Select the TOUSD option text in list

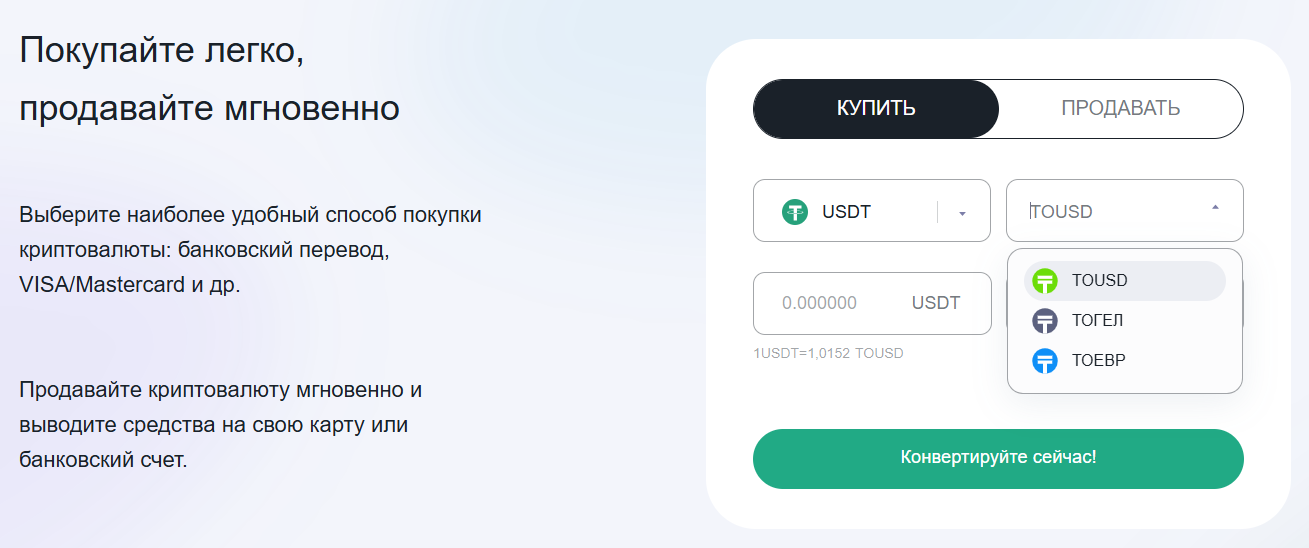click(x=1099, y=281)
